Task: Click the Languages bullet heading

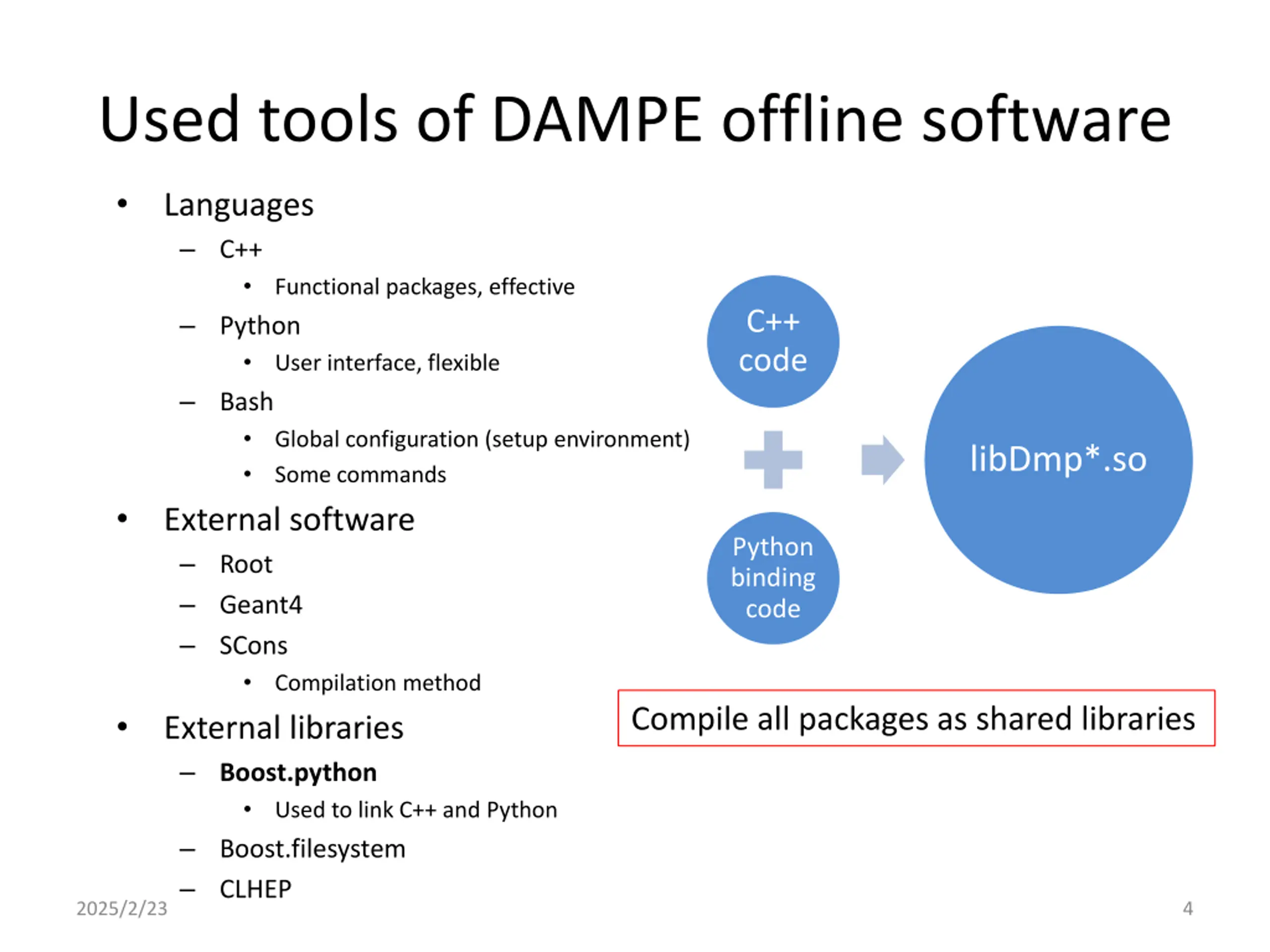Action: pos(239,205)
